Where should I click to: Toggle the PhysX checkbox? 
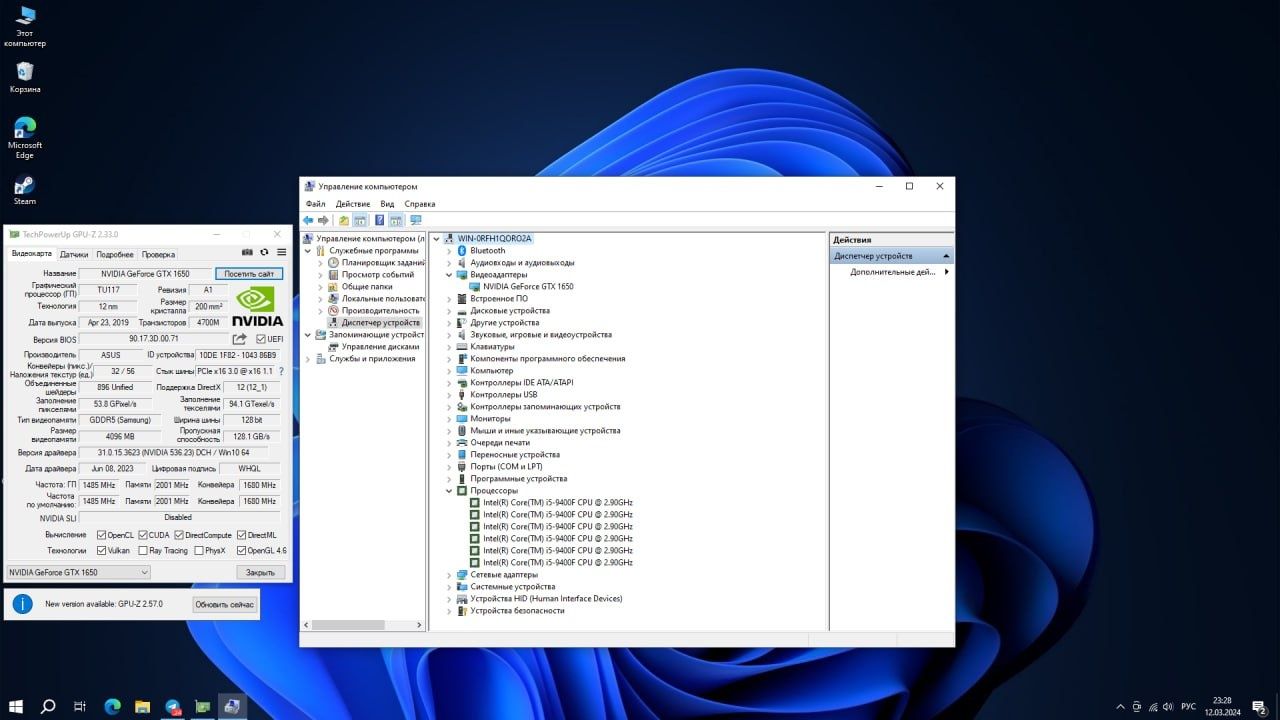(x=199, y=550)
